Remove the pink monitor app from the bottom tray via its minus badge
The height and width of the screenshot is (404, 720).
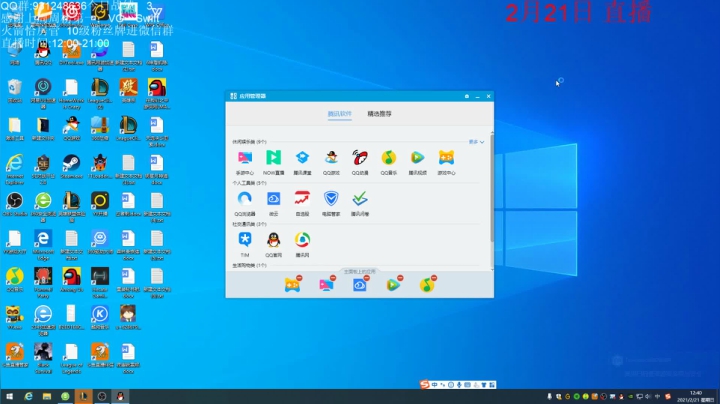click(x=333, y=278)
